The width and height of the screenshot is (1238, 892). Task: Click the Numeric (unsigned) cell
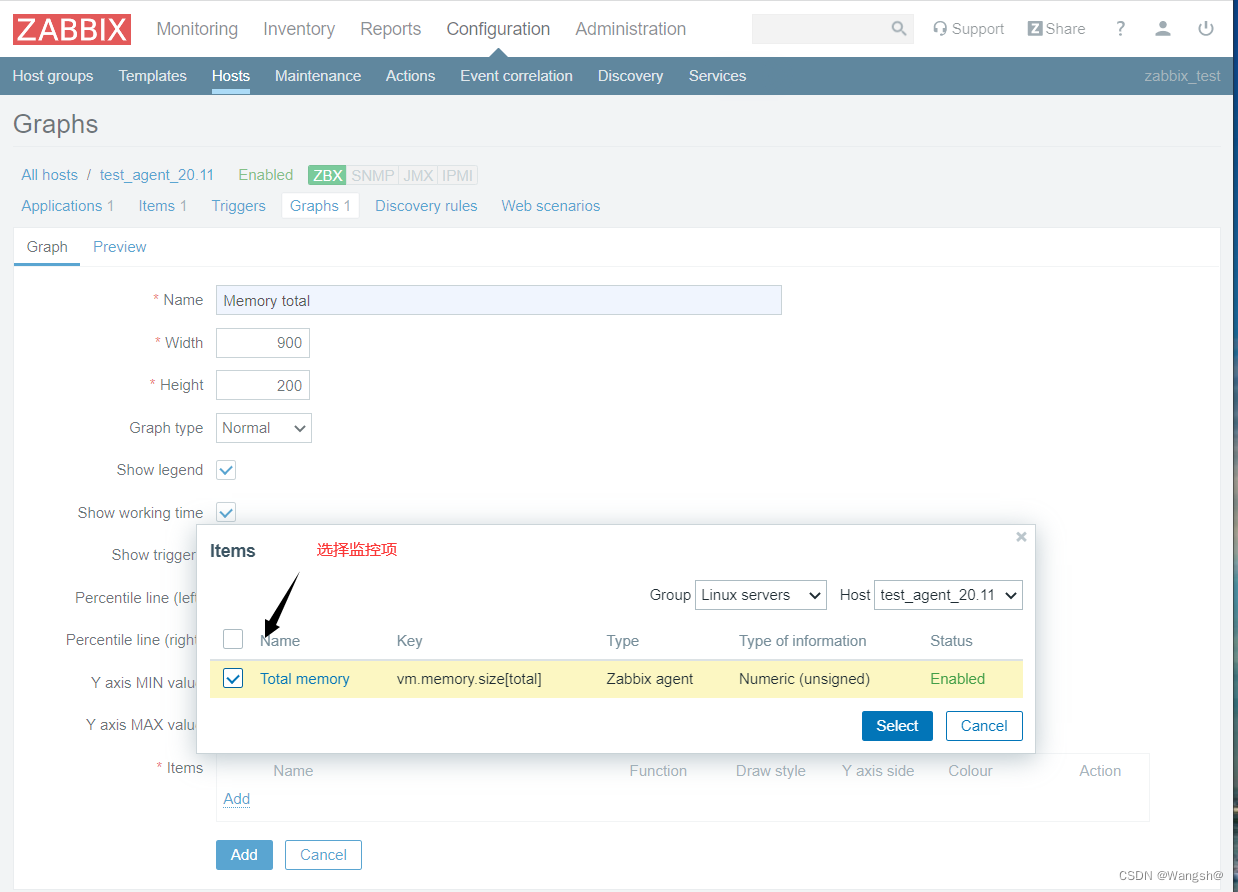click(x=804, y=679)
